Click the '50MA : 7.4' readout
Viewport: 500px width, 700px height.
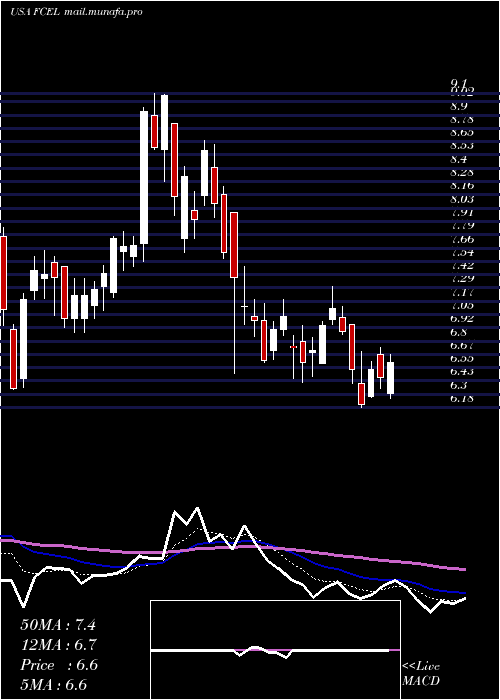(58, 625)
